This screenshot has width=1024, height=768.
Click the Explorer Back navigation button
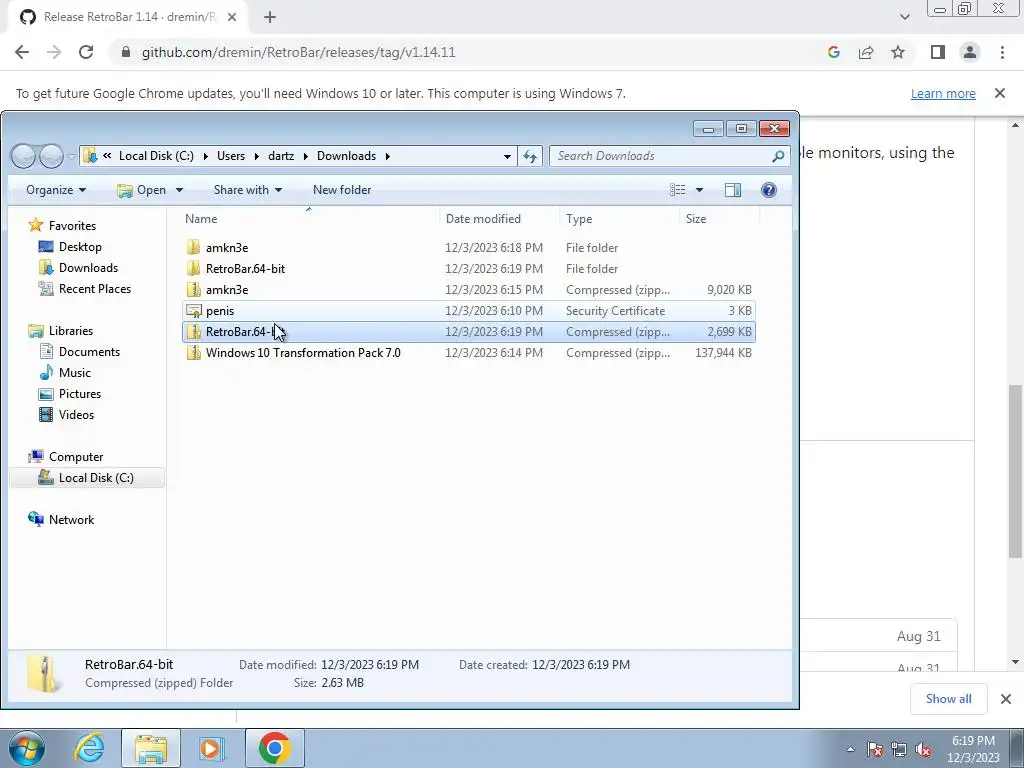pos(24,155)
